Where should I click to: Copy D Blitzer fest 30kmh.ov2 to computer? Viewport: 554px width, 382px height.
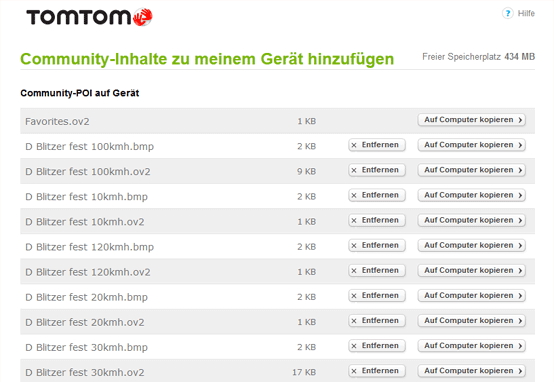click(x=472, y=371)
